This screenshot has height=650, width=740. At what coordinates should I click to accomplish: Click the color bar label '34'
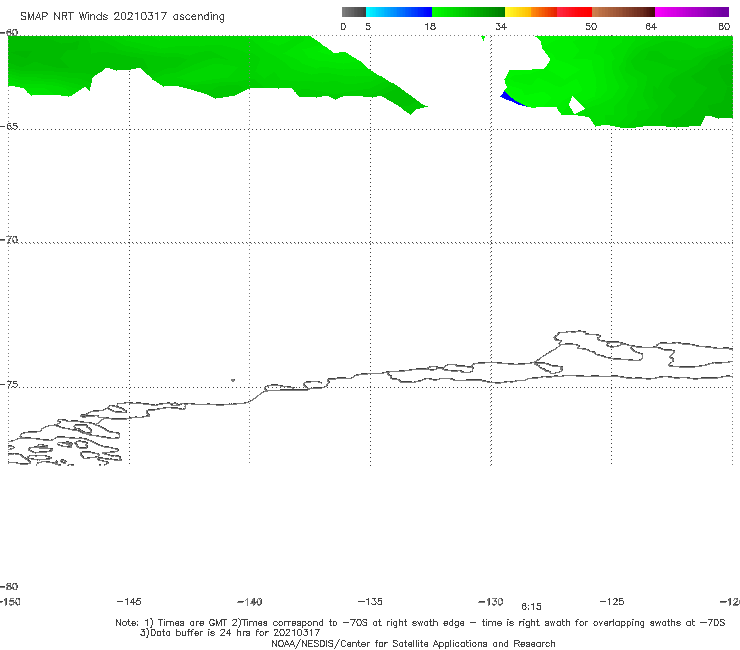point(501,26)
